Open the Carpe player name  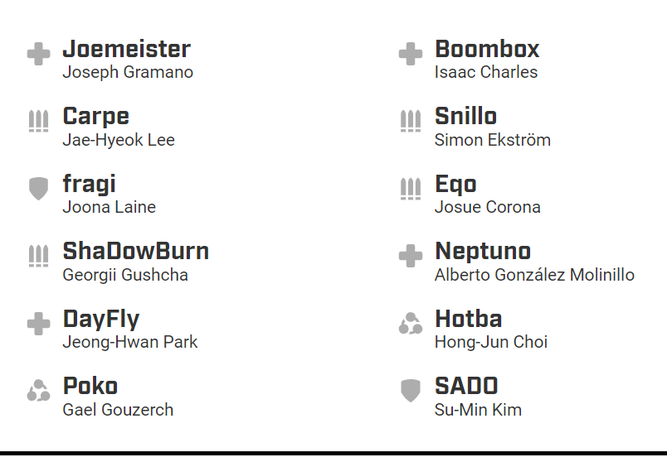click(96, 116)
